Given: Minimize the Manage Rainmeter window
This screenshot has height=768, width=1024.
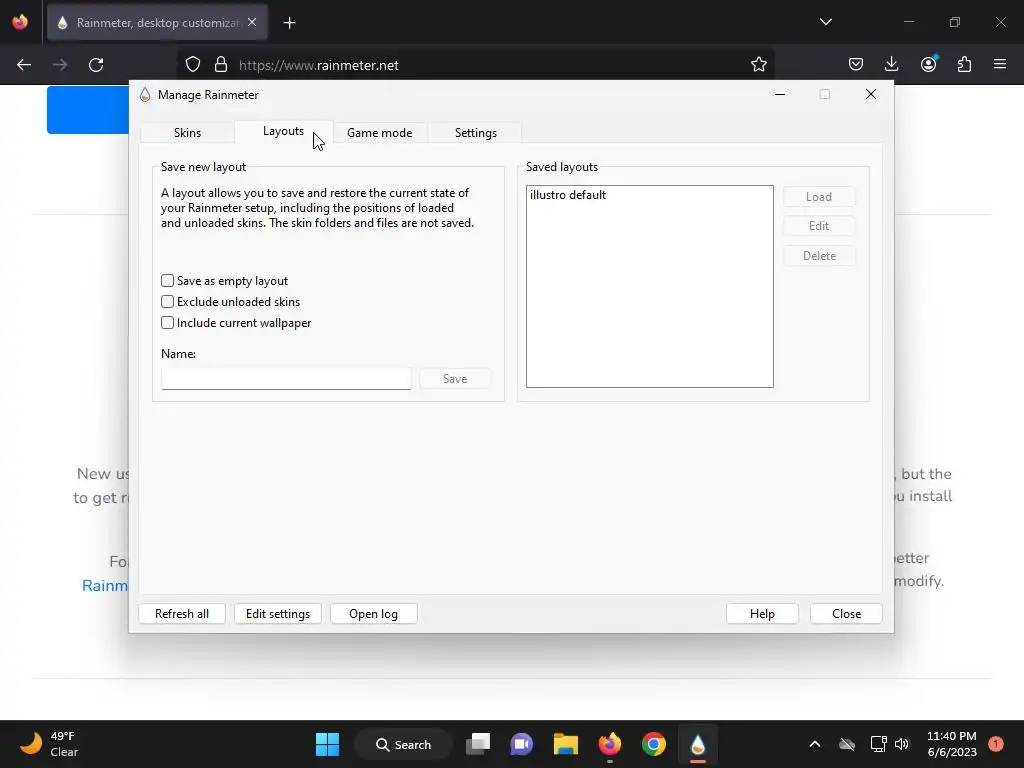Looking at the screenshot, I should coord(780,95).
